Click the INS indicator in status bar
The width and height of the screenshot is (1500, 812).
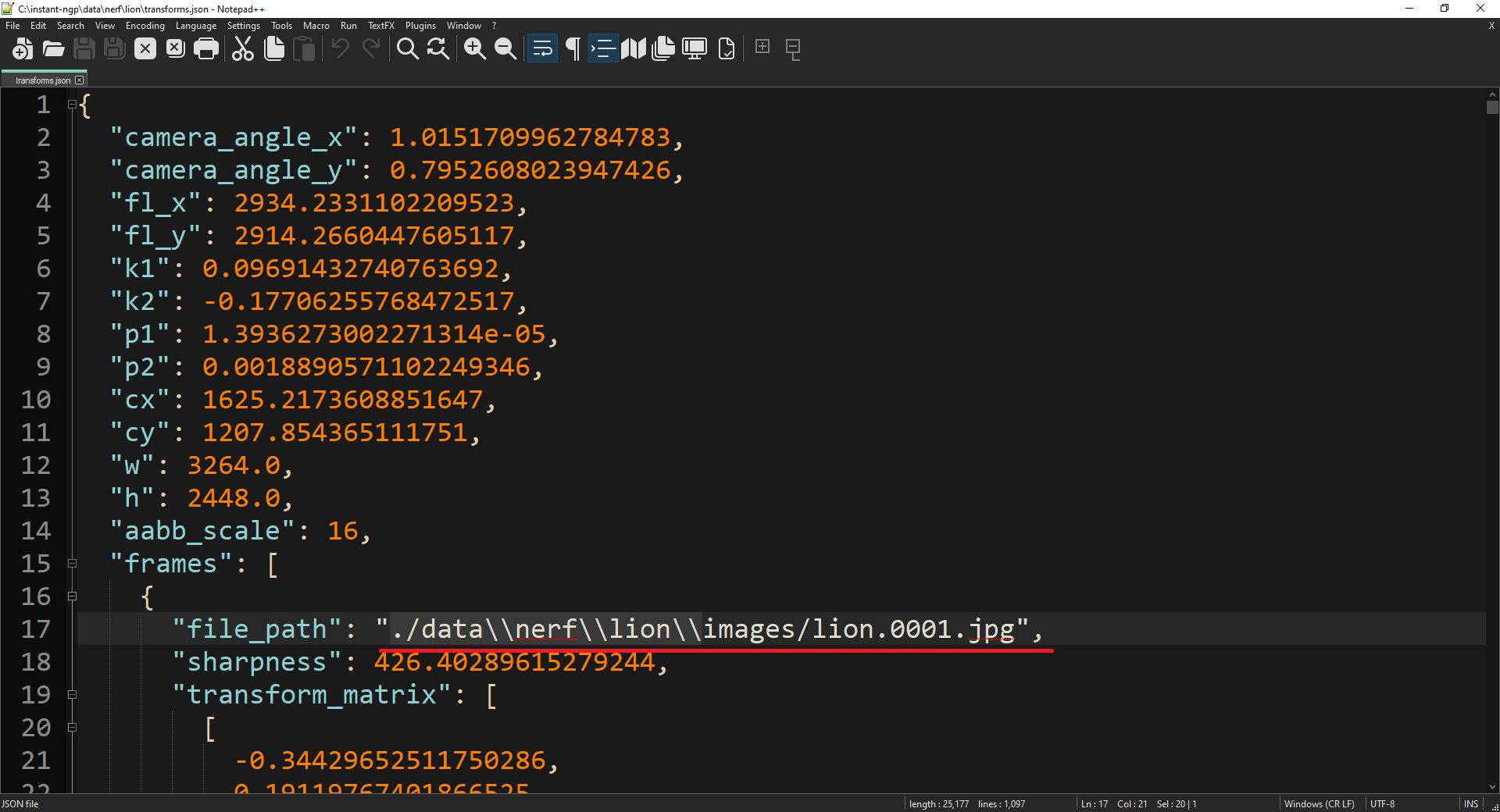pos(1471,804)
